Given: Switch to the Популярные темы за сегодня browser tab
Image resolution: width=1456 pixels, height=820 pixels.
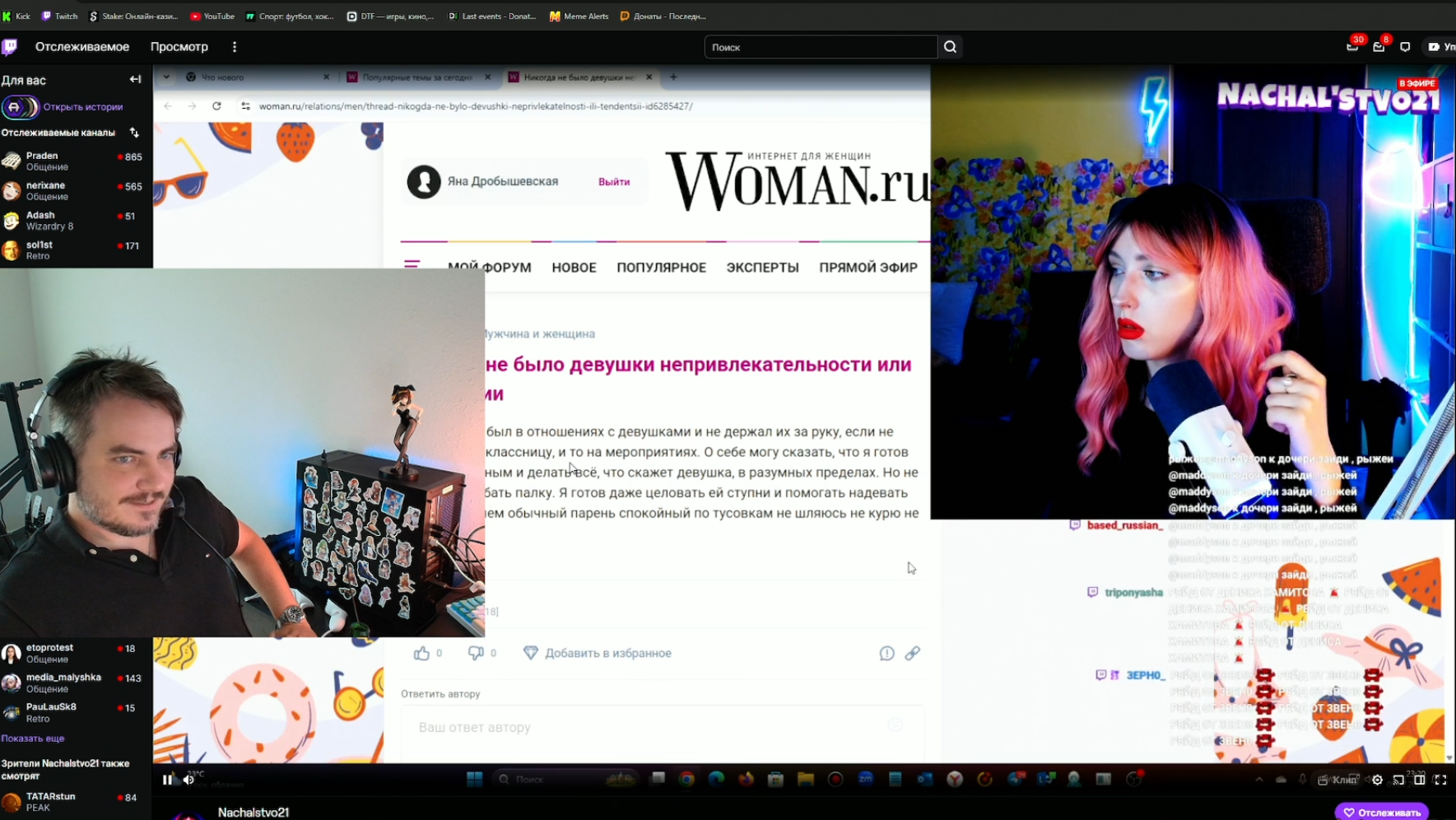Looking at the screenshot, I should (x=418, y=77).
